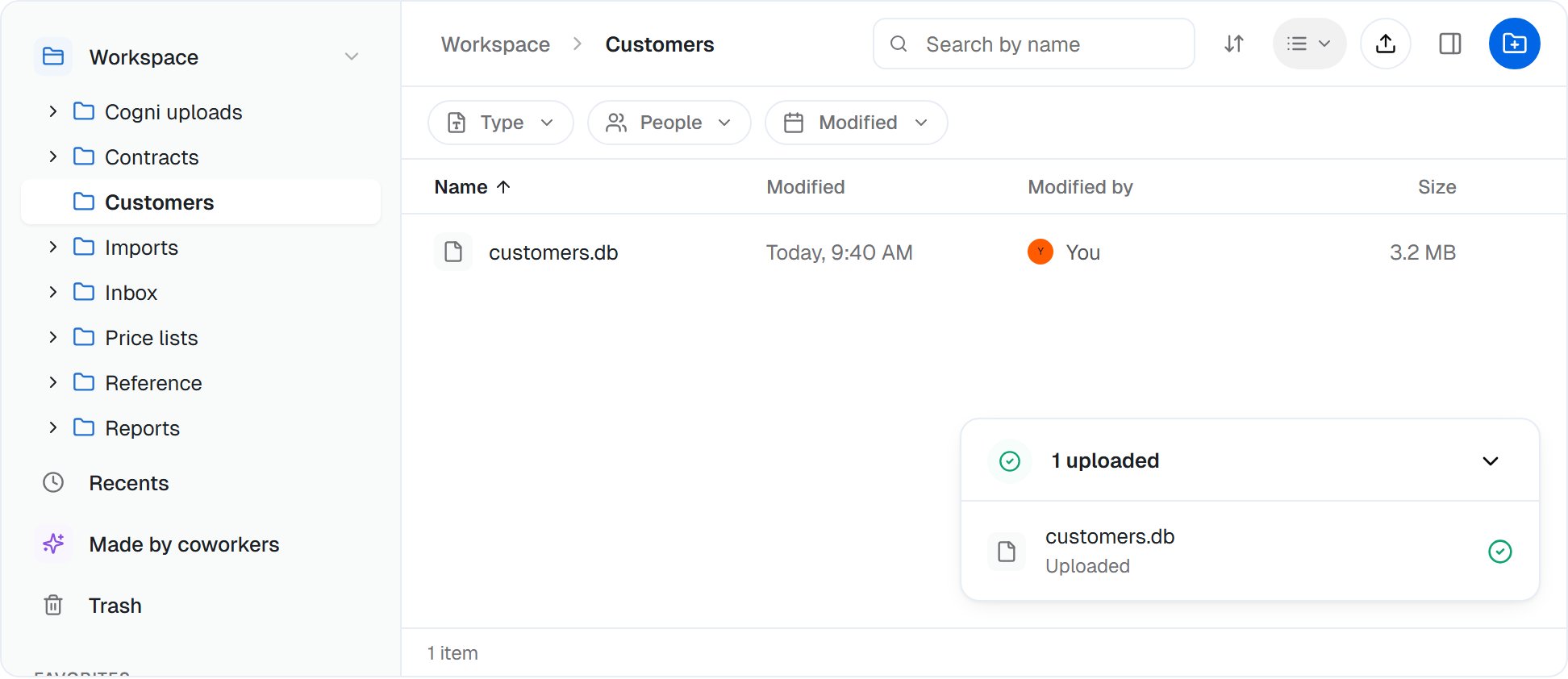Click the 1 uploaded heading
Screen dimensions: 1568x679
point(1105,460)
